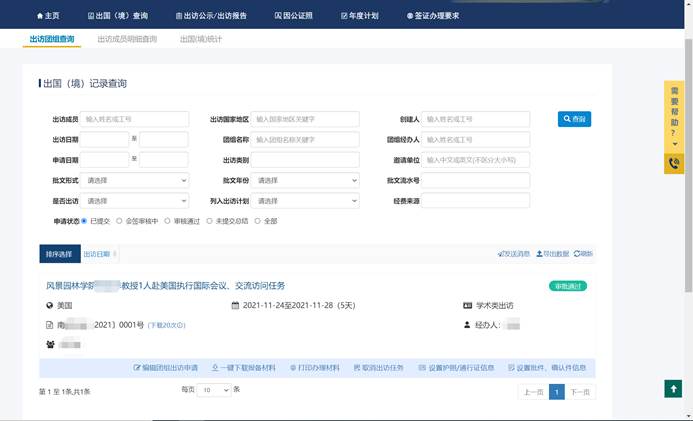
Task: Click the 发送消息 send message icon
Action: 500,254
